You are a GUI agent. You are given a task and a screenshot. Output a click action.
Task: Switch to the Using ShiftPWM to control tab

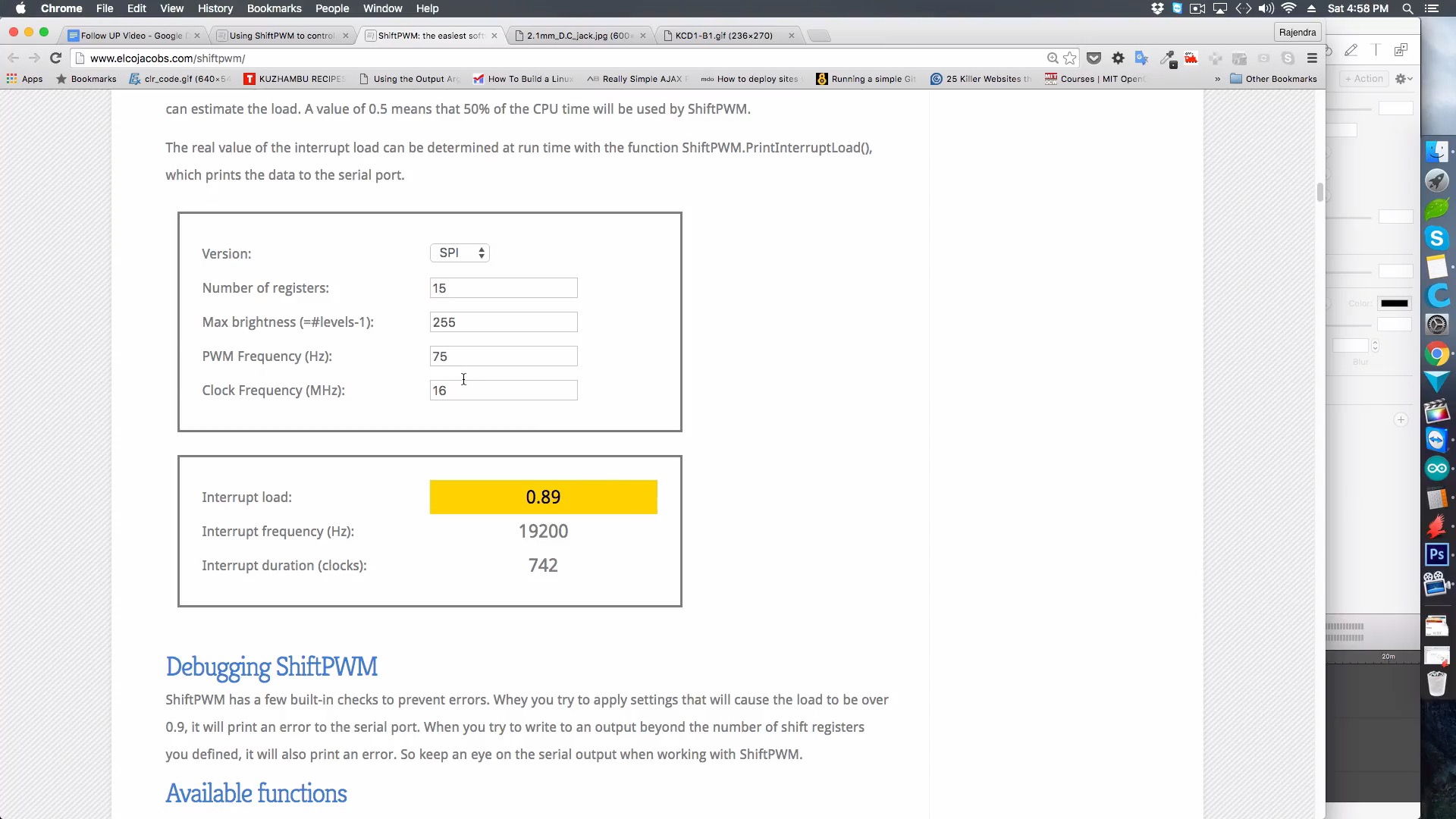(282, 36)
